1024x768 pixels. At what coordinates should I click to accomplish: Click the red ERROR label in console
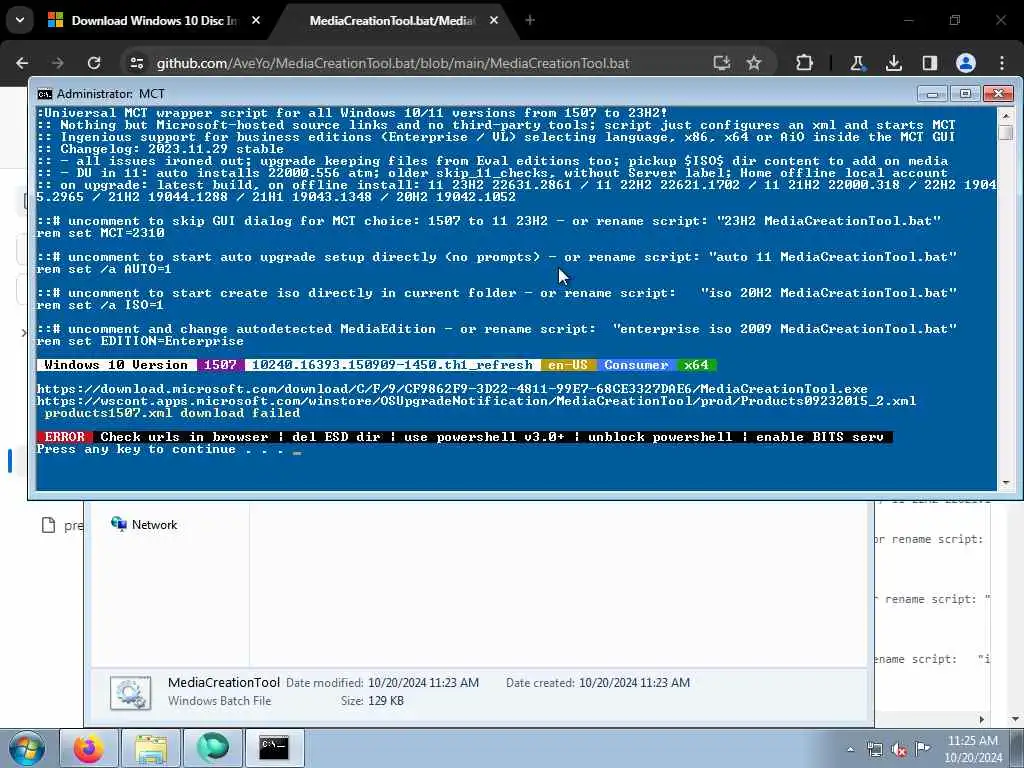point(64,437)
